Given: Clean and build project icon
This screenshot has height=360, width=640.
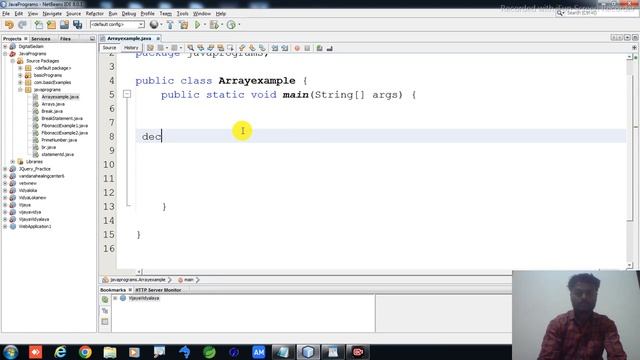Looking at the screenshot, I should click(184, 24).
